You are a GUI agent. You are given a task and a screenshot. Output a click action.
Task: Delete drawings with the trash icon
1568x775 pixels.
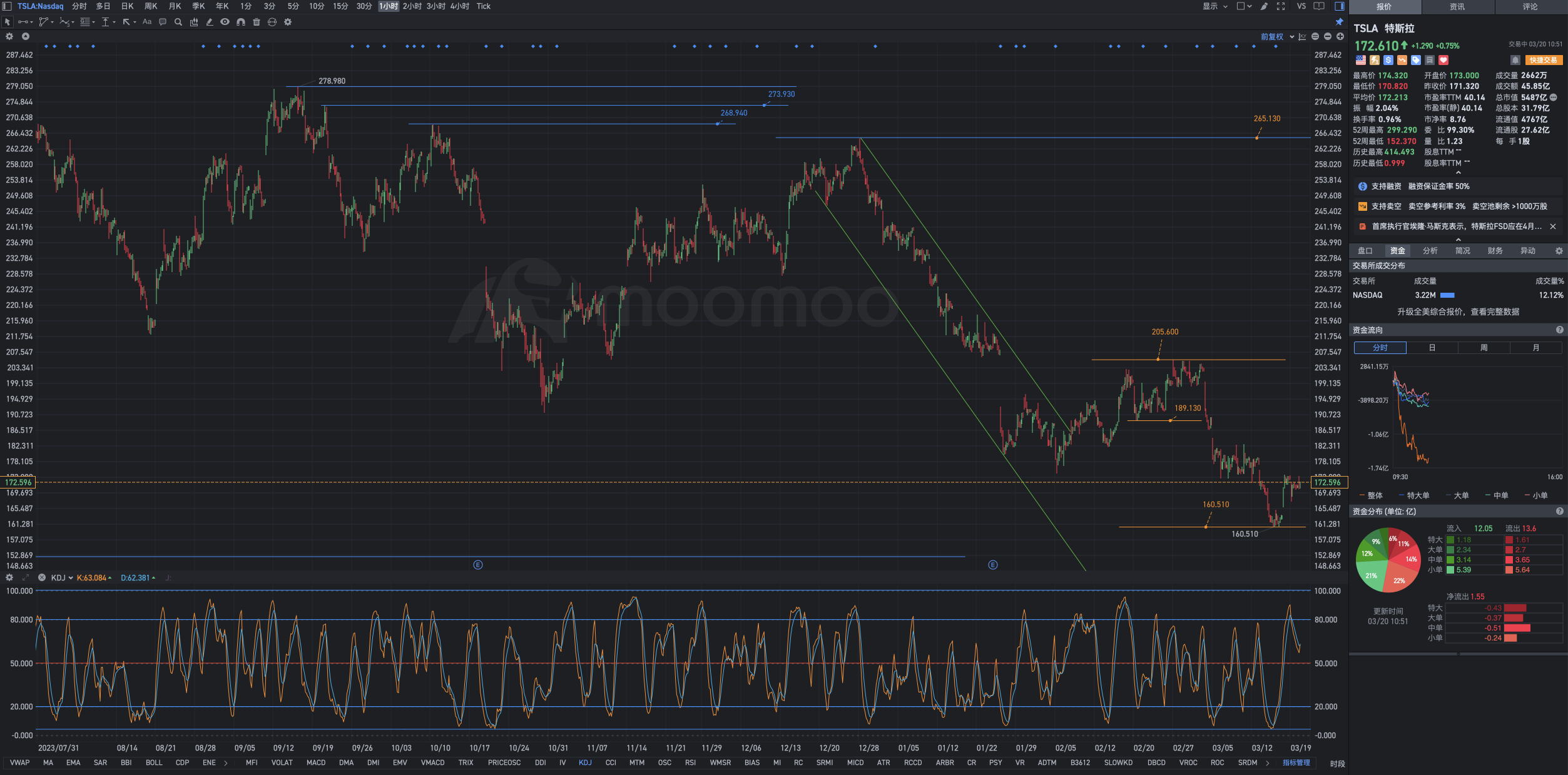[257, 22]
